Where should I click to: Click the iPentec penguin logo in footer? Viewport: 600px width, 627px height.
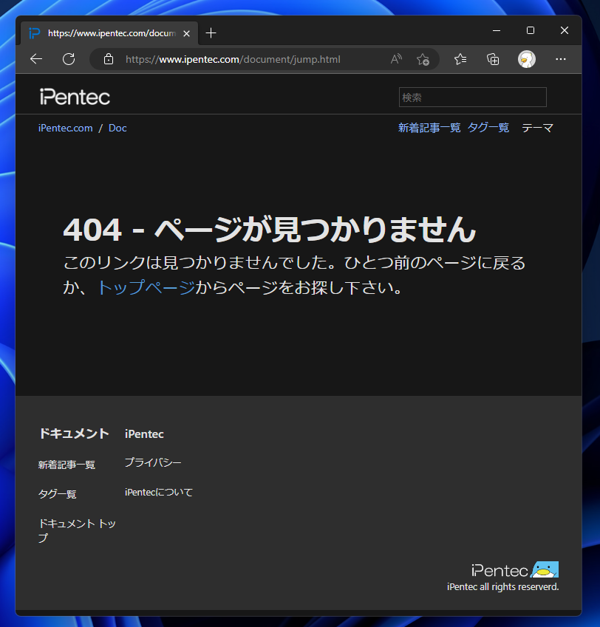[x=515, y=570]
